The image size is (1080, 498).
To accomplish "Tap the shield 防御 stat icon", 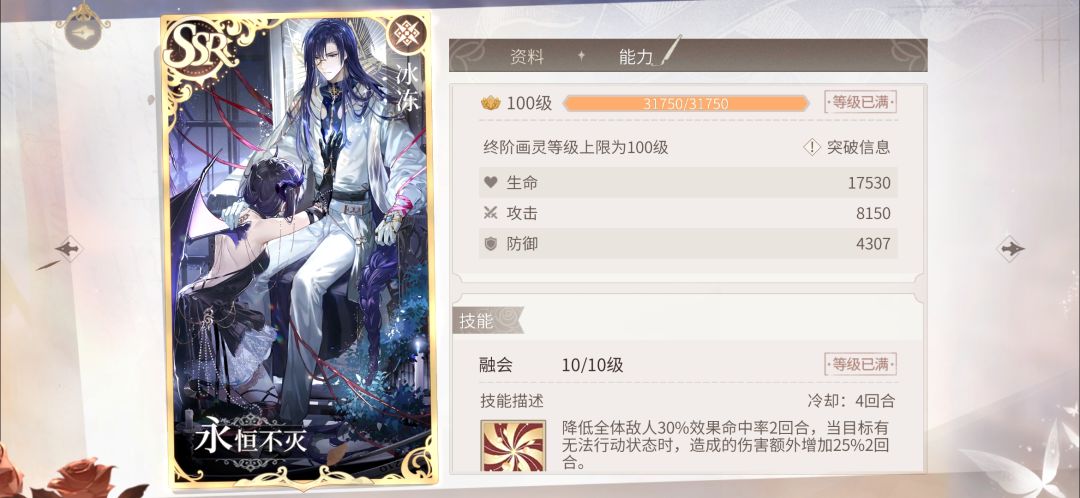I will coord(490,244).
